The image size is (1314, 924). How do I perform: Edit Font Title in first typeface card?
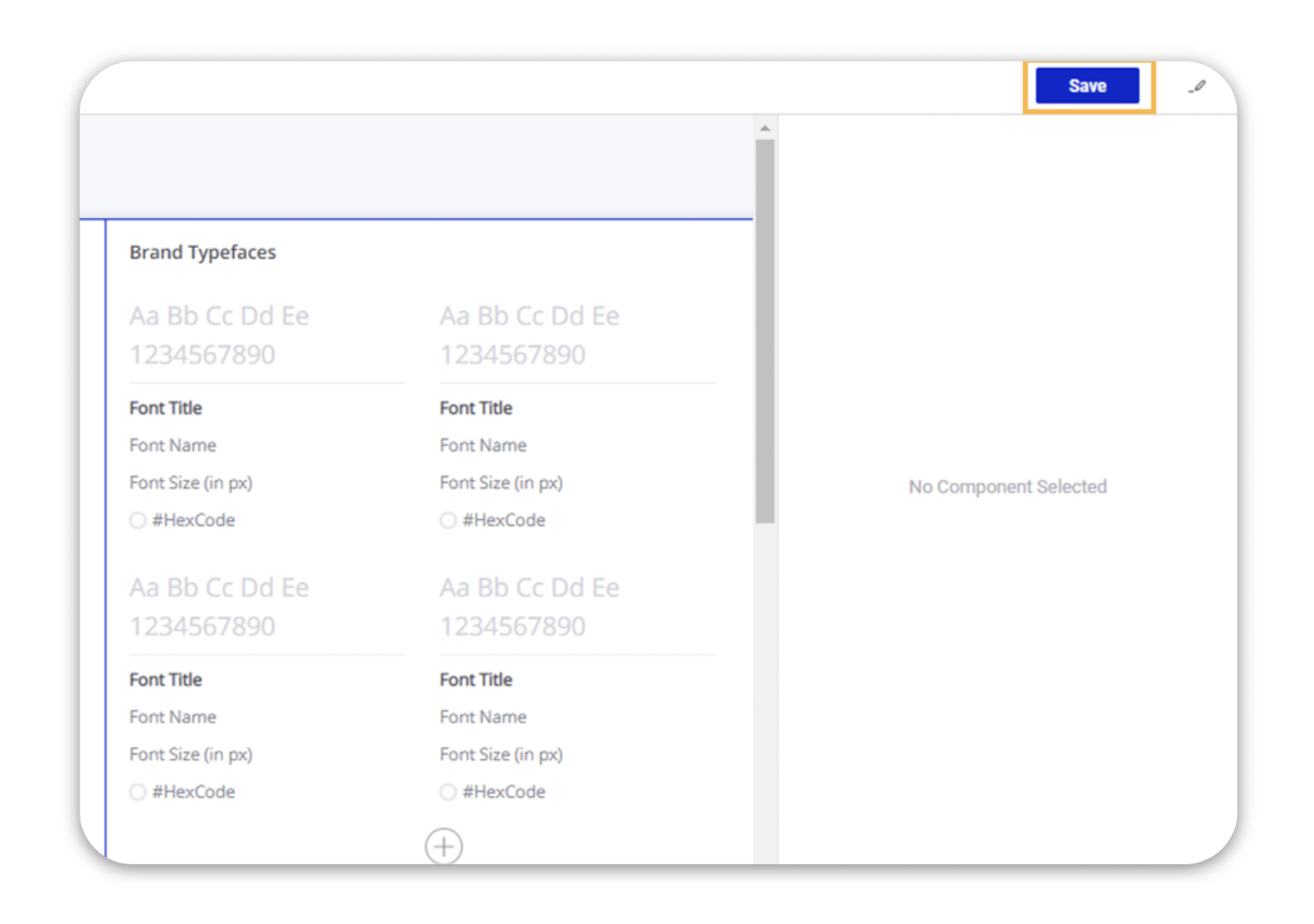166,408
